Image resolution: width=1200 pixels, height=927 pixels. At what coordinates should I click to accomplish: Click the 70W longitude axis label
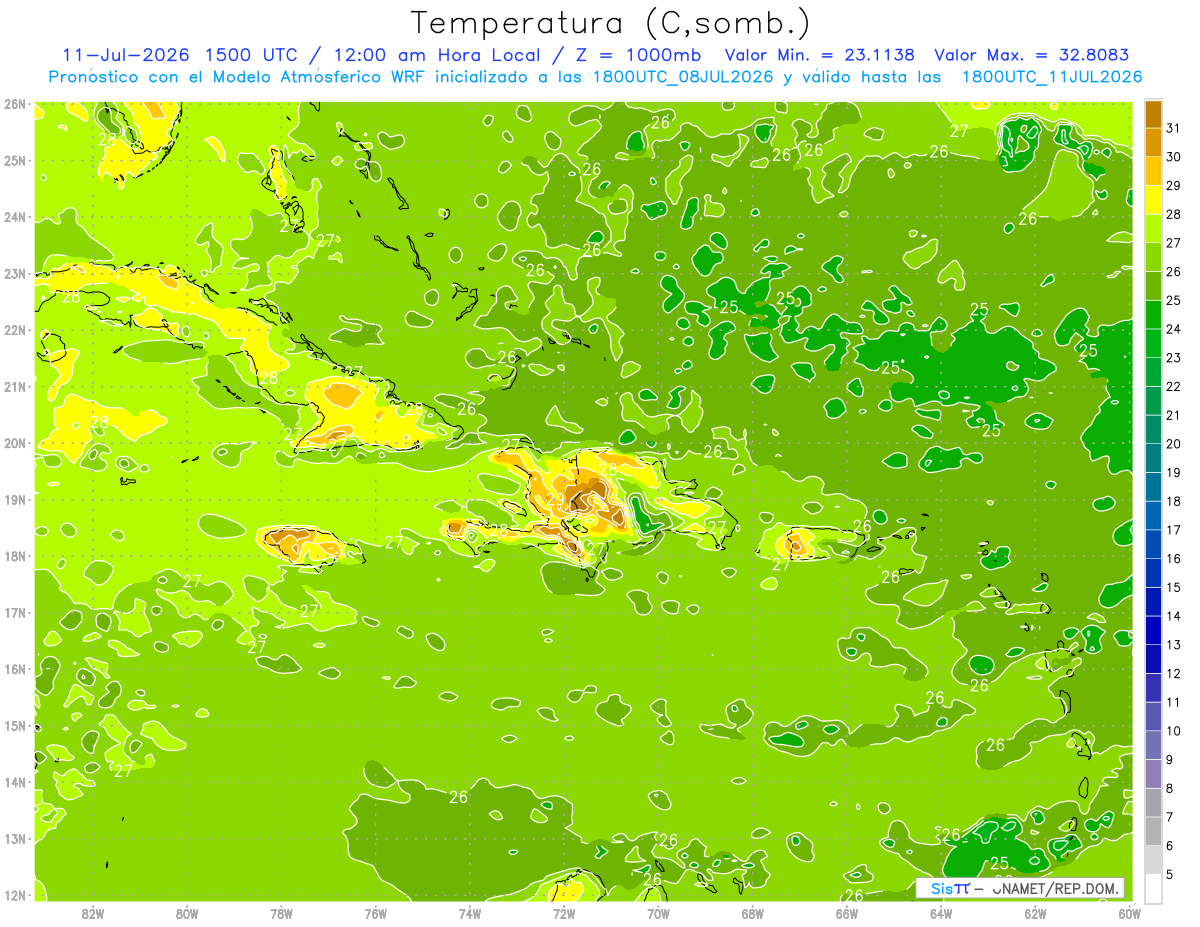click(x=658, y=912)
